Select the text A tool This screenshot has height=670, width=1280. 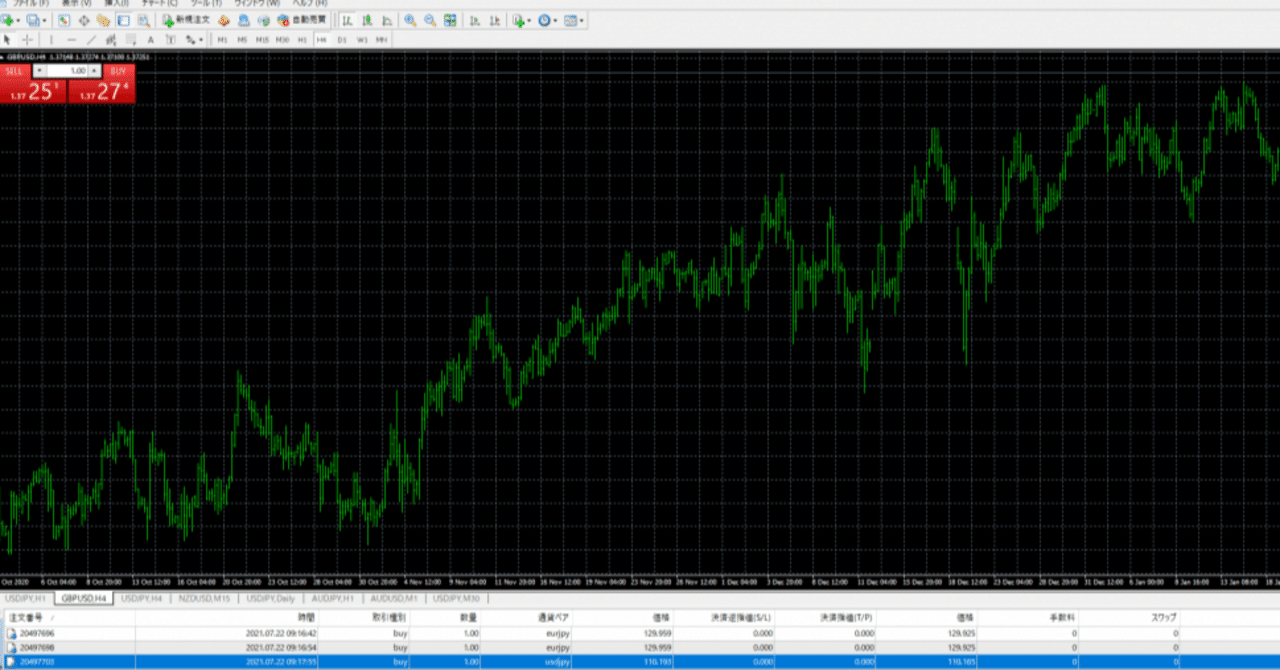(x=150, y=39)
